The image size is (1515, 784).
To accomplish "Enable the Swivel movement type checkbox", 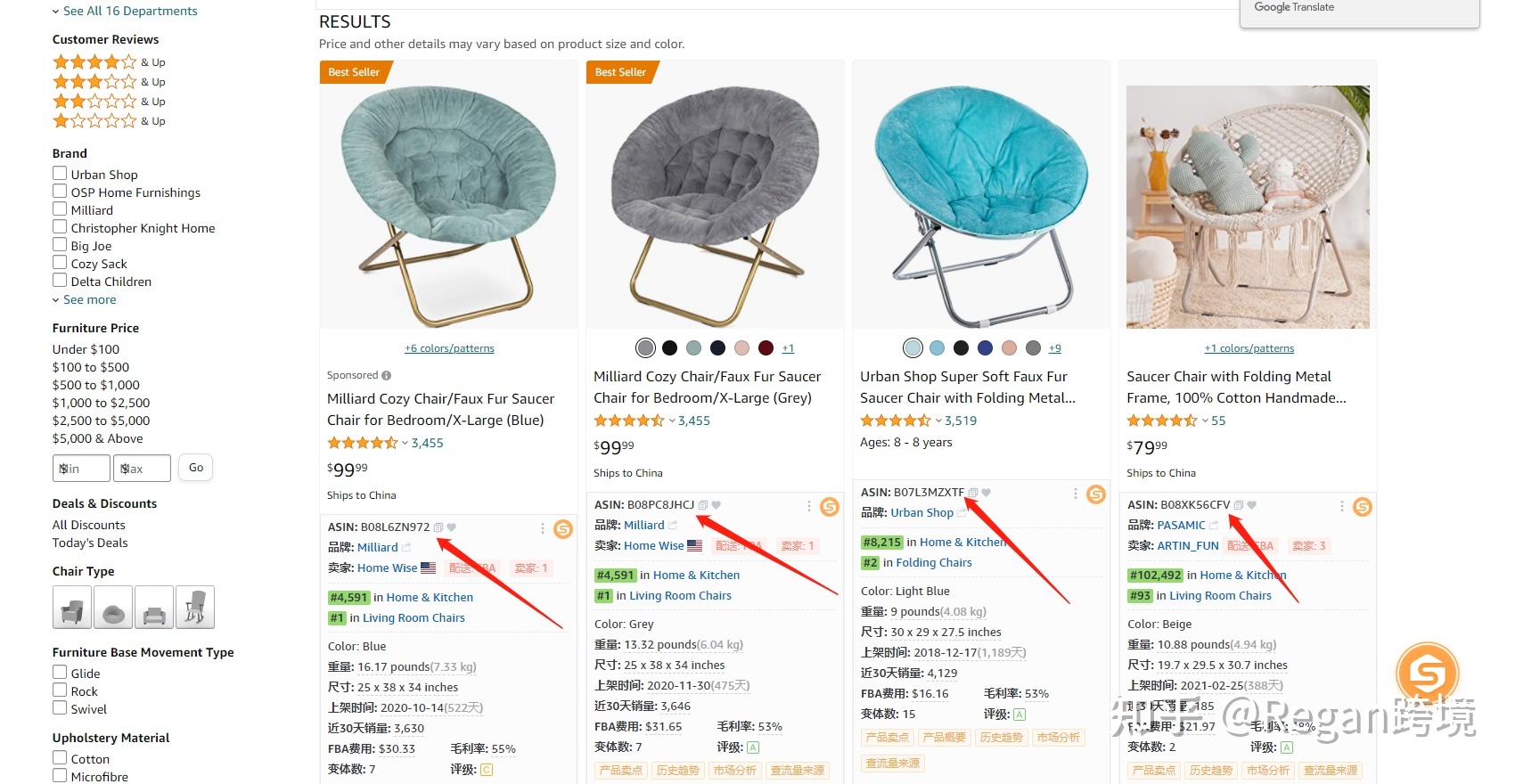I will 60,708.
